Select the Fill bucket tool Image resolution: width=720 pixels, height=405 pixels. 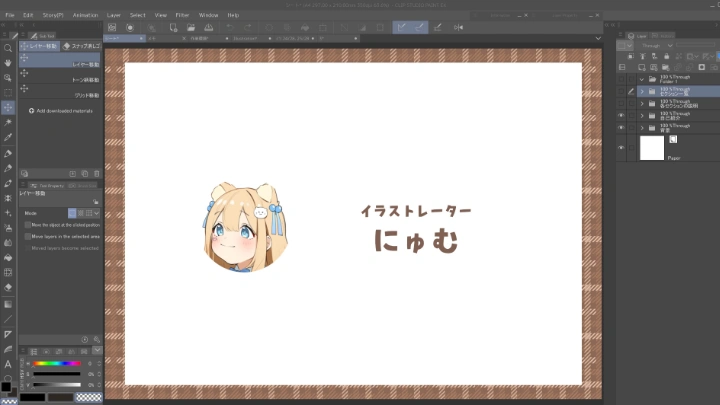pyautogui.click(x=8, y=258)
